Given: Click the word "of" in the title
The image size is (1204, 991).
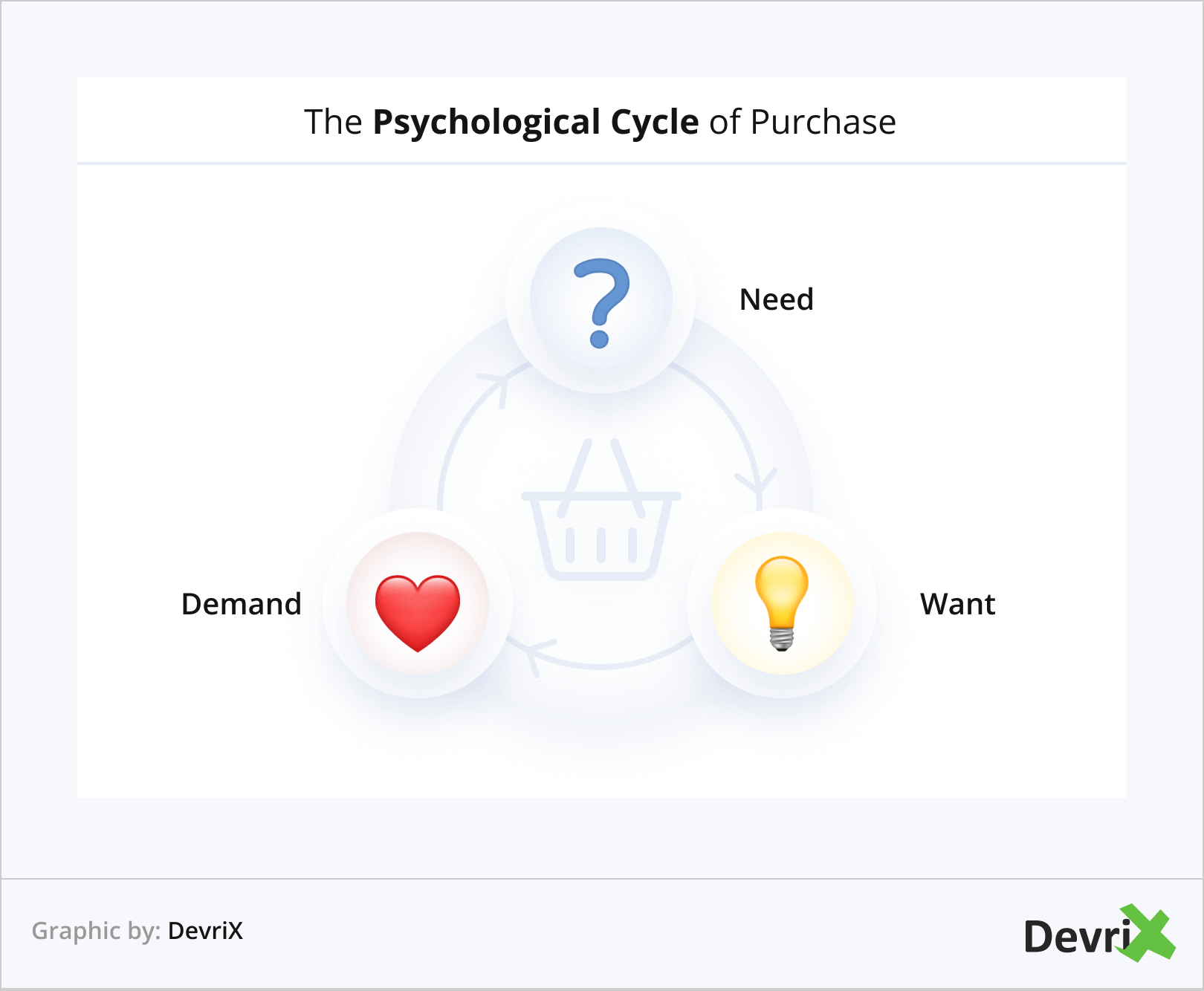Looking at the screenshot, I should (x=725, y=123).
